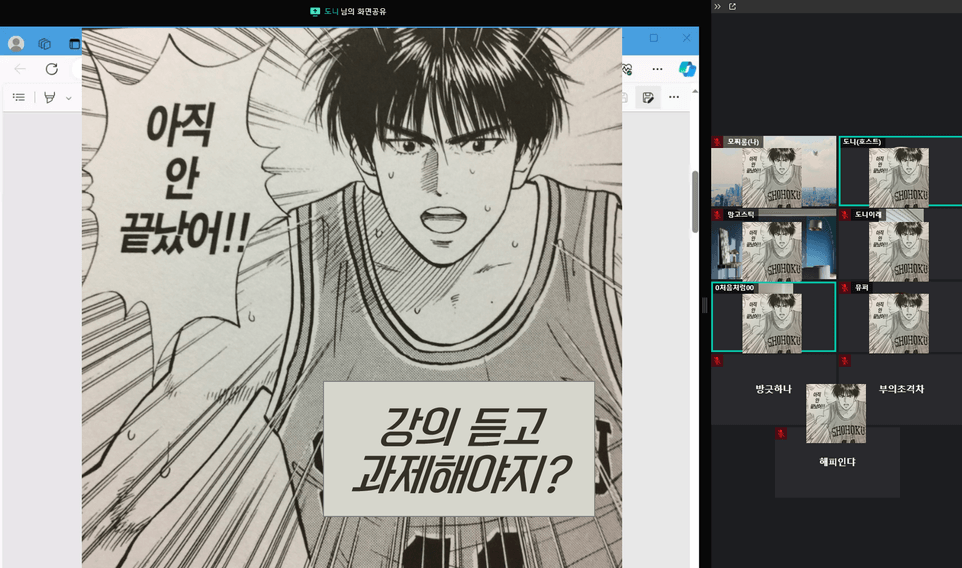Click muted mic icon of 오찌롱(나)

coord(717,142)
